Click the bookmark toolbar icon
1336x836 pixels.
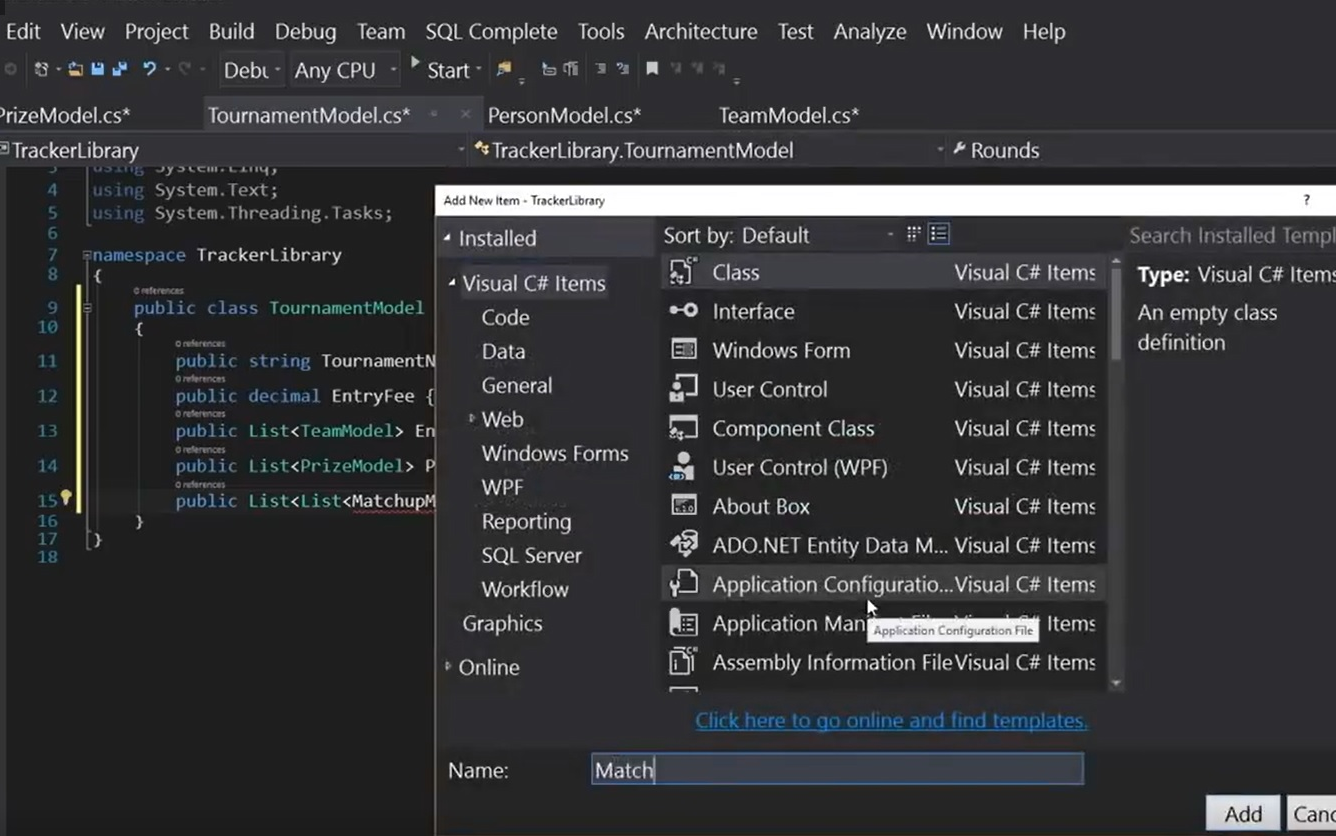(x=652, y=69)
